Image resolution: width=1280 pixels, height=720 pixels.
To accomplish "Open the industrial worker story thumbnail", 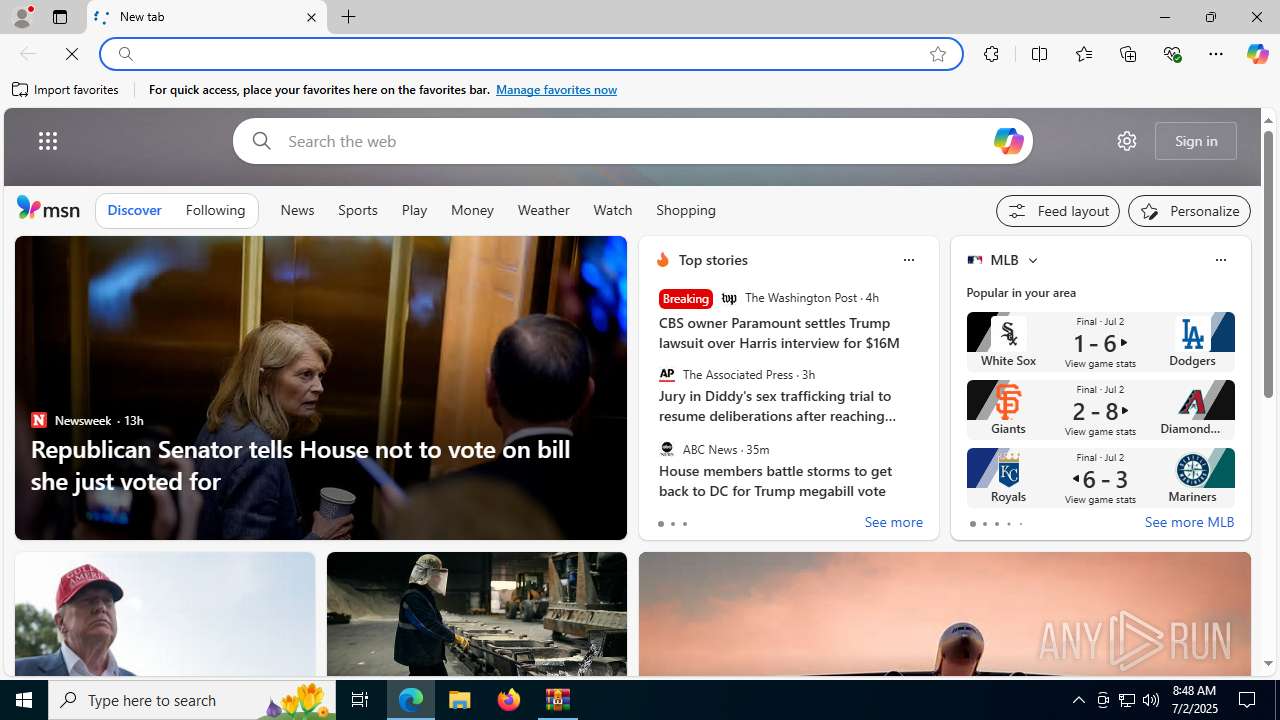I will click(477, 614).
